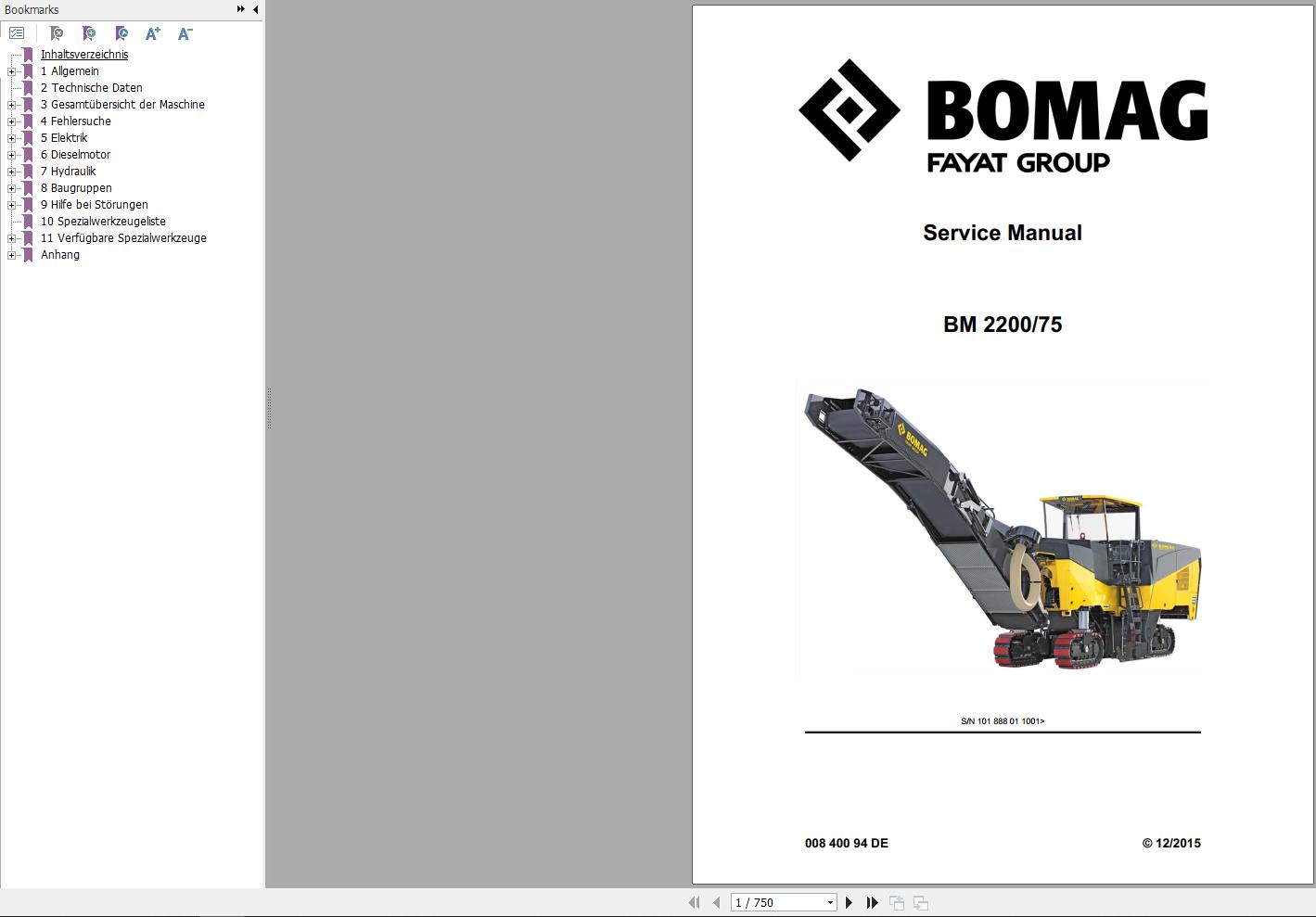The image size is (1316, 917).
Task: Select bookmark '10 Spezialwerkzeugeliste'
Action: [x=103, y=222]
